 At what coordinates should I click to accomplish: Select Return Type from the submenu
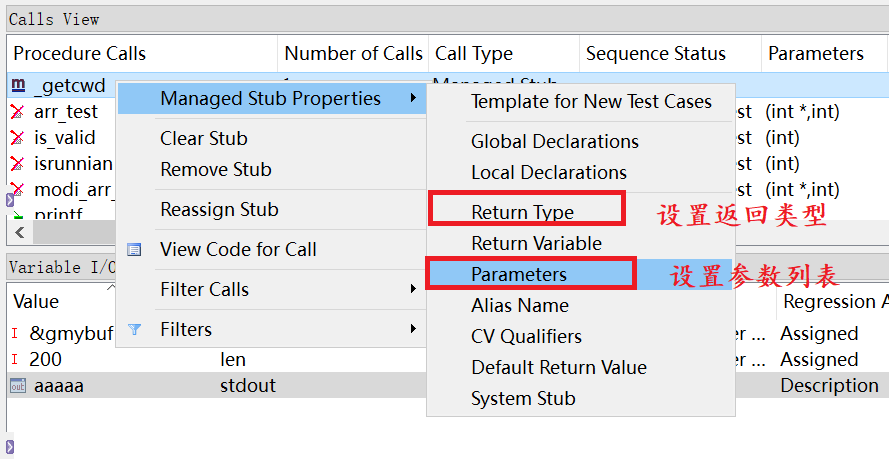(x=523, y=212)
